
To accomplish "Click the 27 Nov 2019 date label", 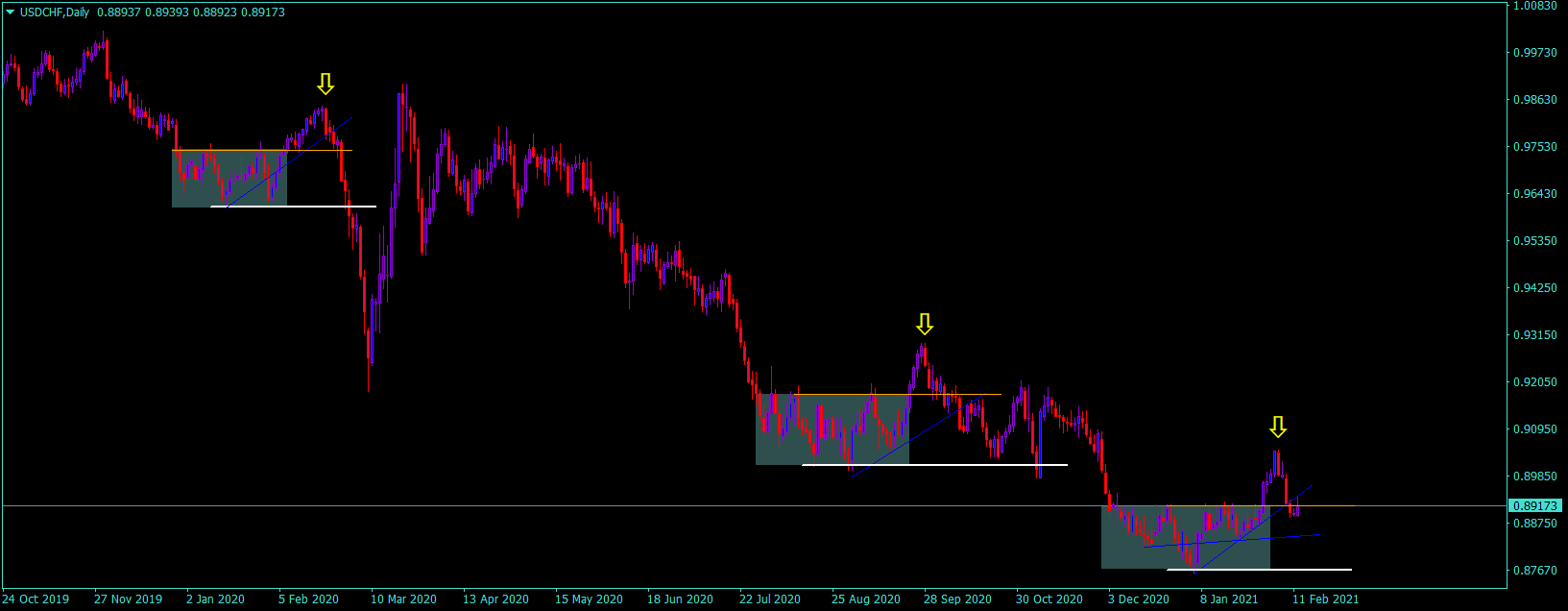I will coord(128,599).
